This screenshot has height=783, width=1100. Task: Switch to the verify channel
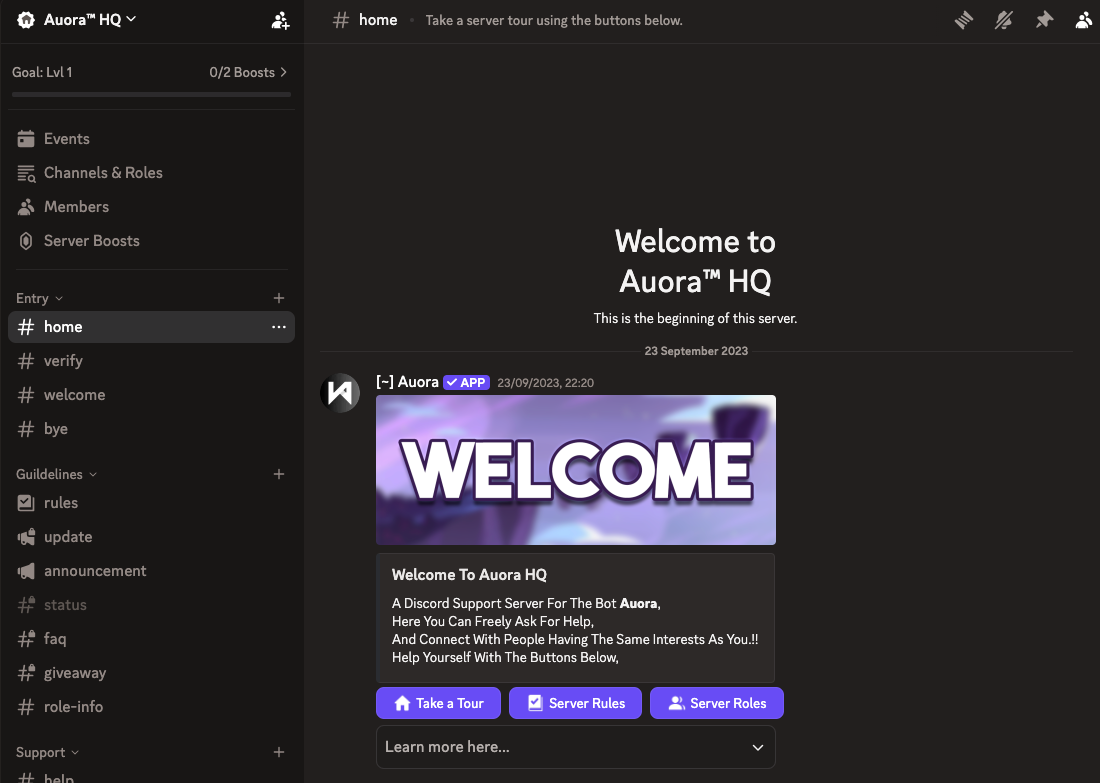tap(63, 361)
